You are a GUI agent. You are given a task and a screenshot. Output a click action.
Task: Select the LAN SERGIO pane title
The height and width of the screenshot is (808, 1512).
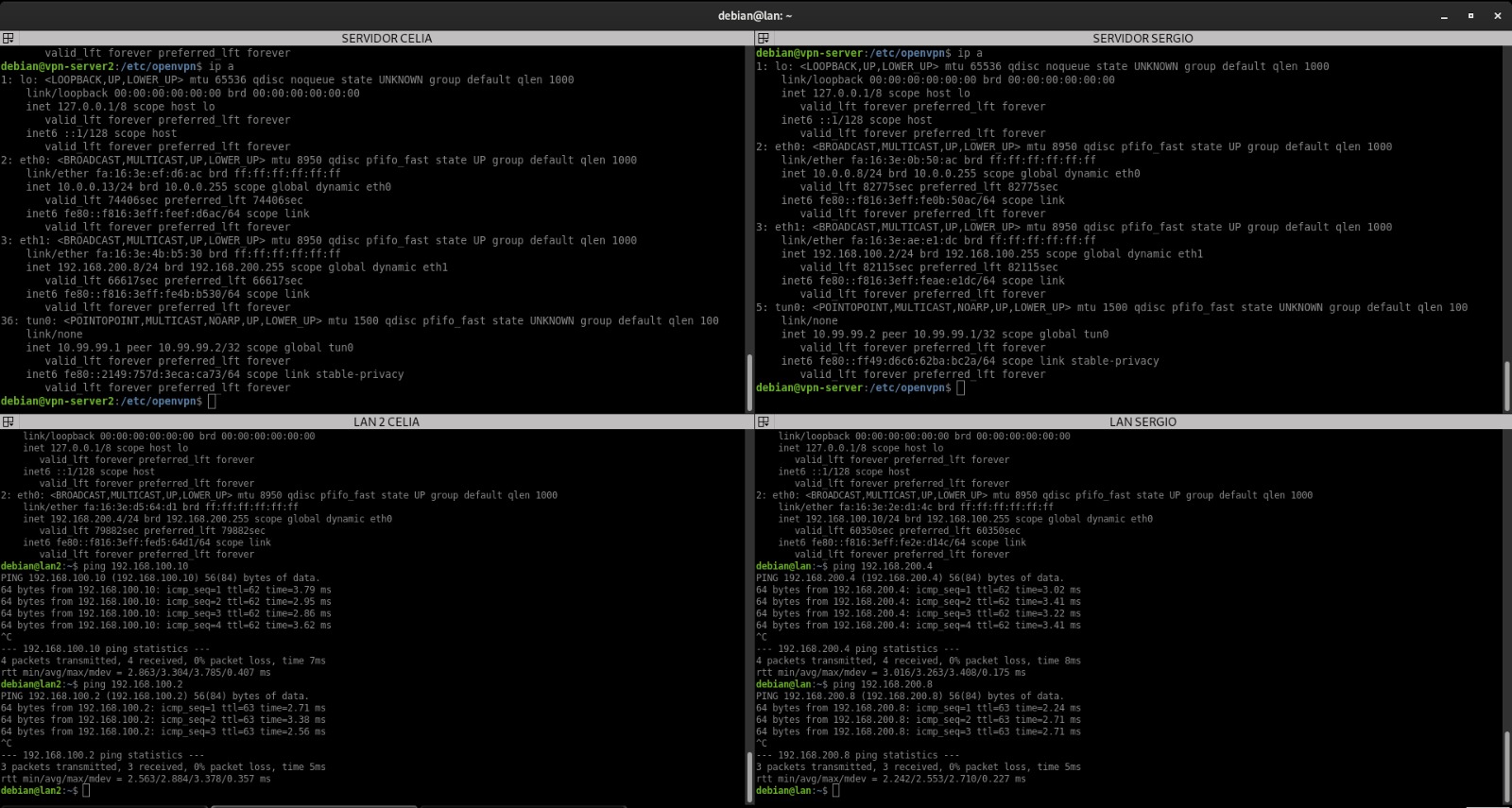click(1142, 422)
